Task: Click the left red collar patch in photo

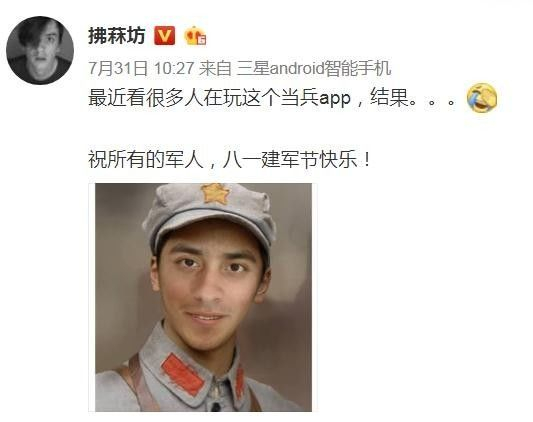Action: 183,374
